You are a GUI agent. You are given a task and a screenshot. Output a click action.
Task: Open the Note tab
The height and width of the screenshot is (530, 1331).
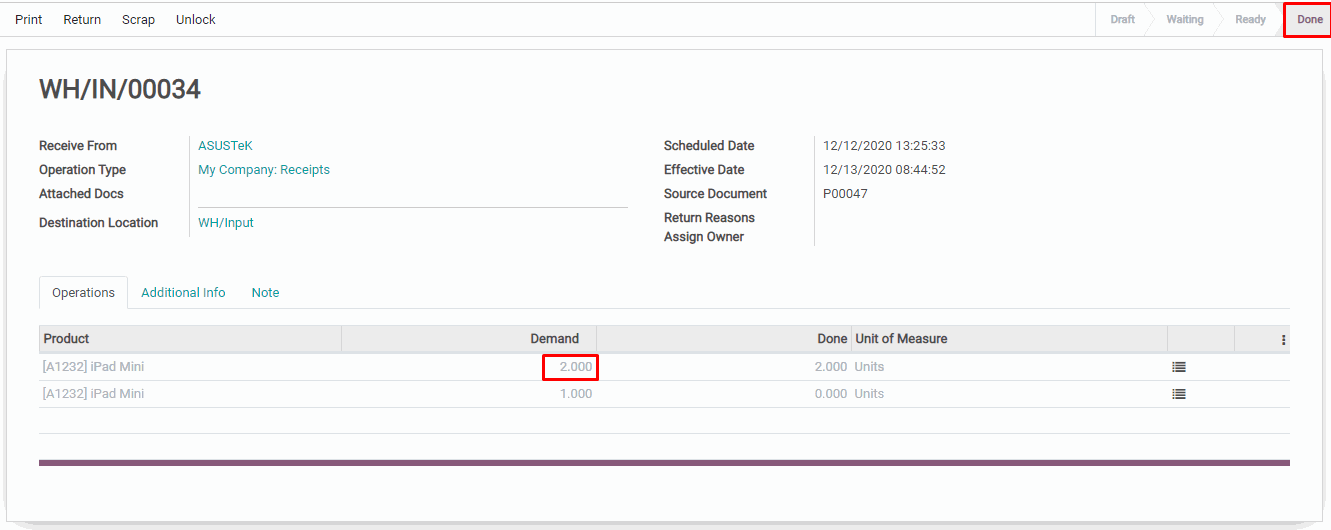point(265,293)
